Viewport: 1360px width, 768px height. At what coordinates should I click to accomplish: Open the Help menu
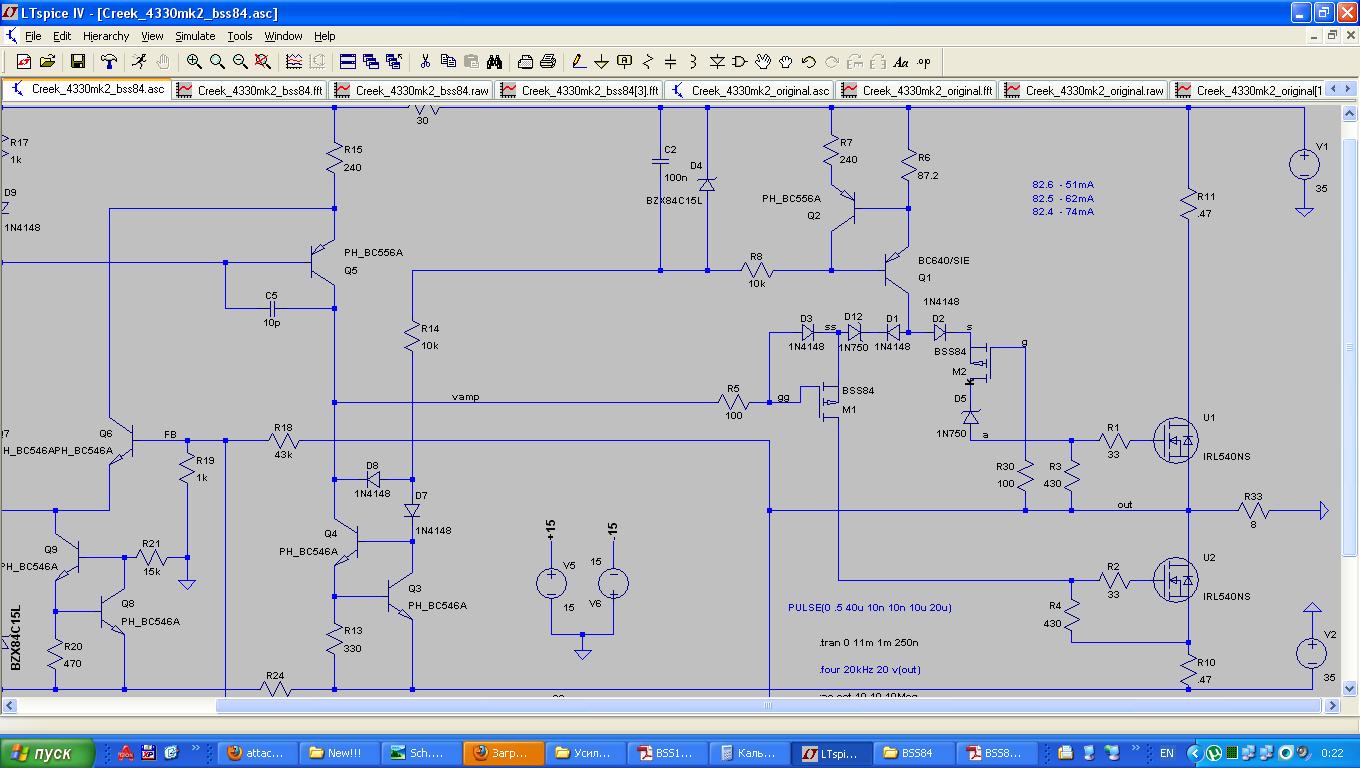coord(325,36)
